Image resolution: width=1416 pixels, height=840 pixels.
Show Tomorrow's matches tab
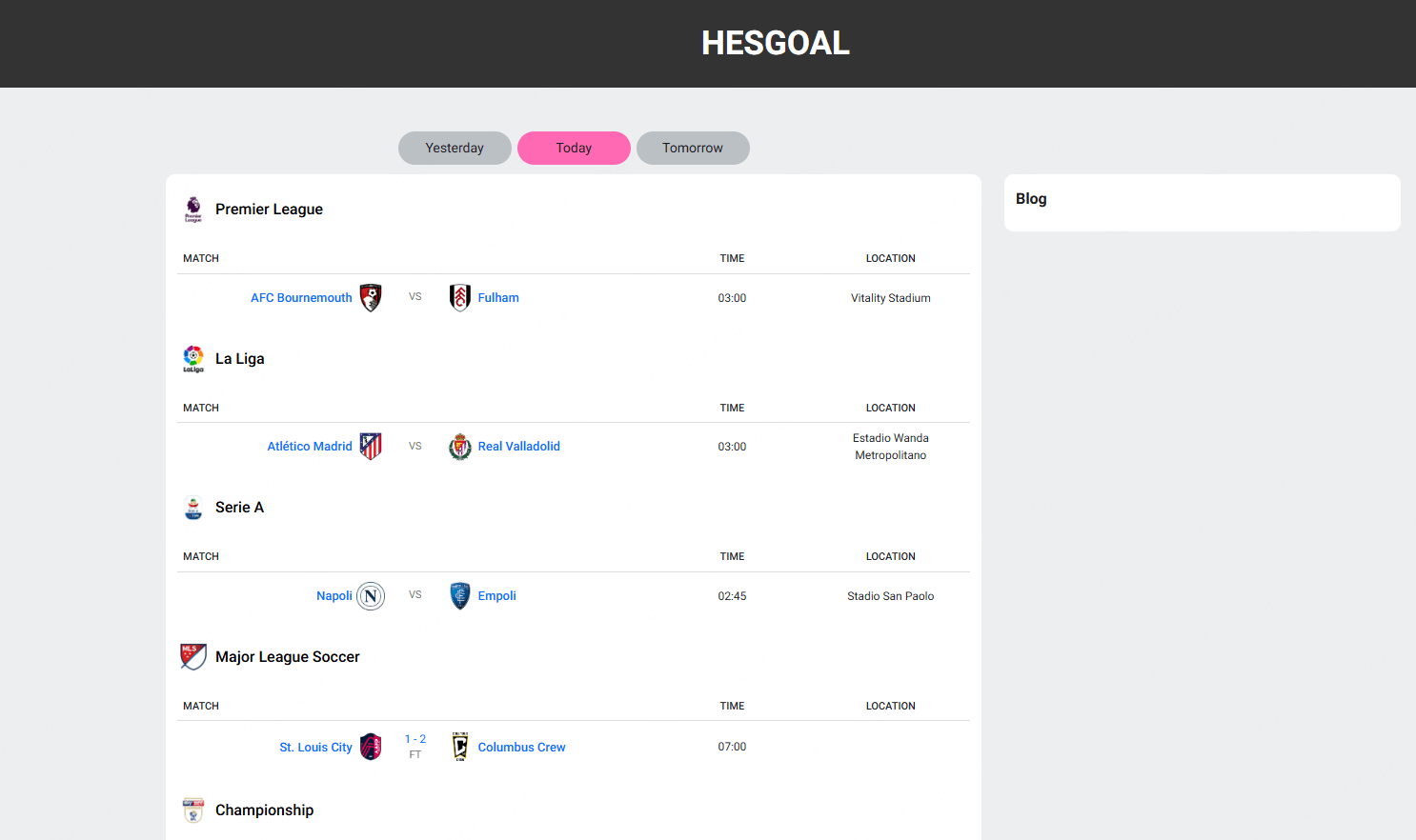pos(693,149)
